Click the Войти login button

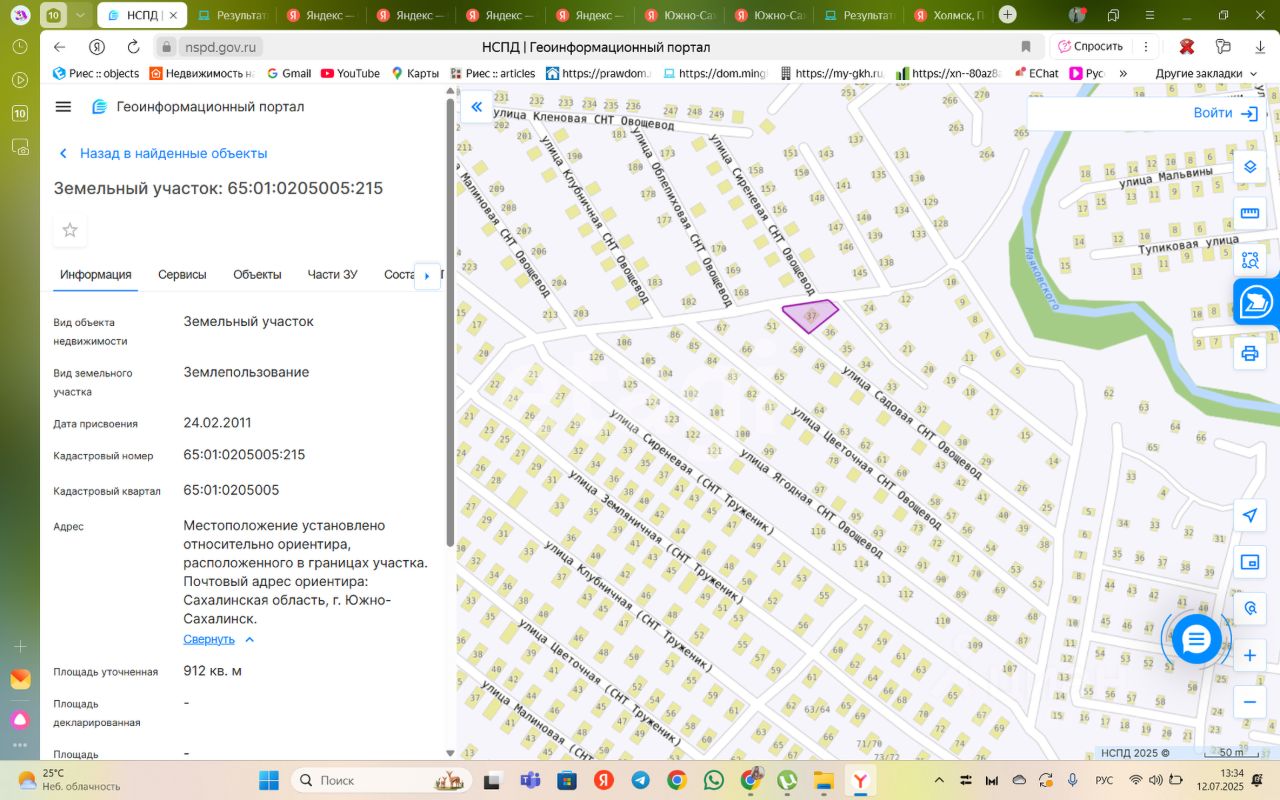(x=1224, y=113)
